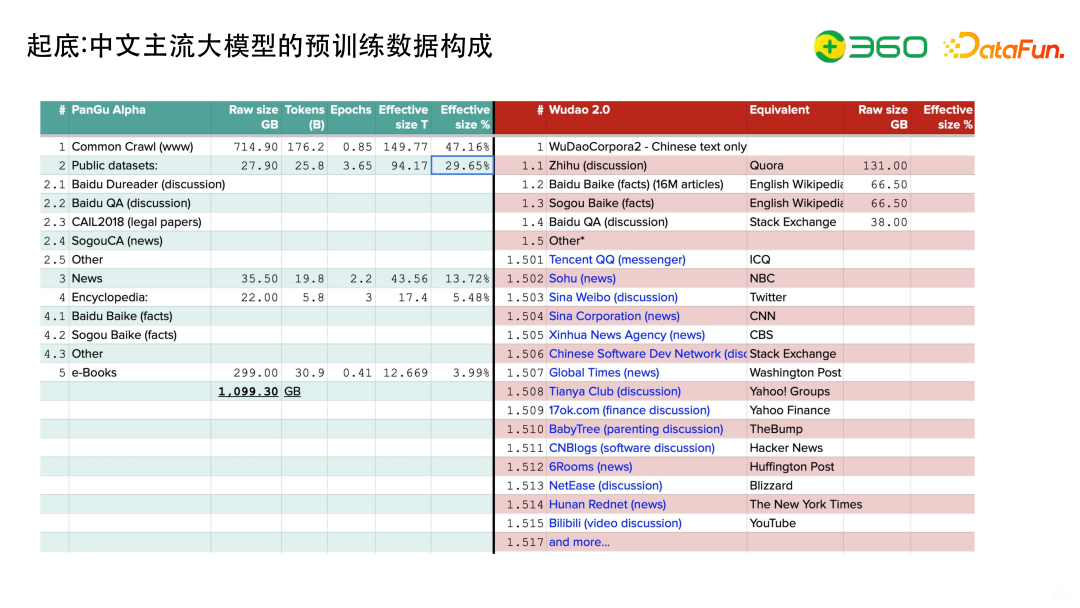The image size is (1080, 608).
Task: Open the Global Times (news) link
Action: click(x=604, y=373)
